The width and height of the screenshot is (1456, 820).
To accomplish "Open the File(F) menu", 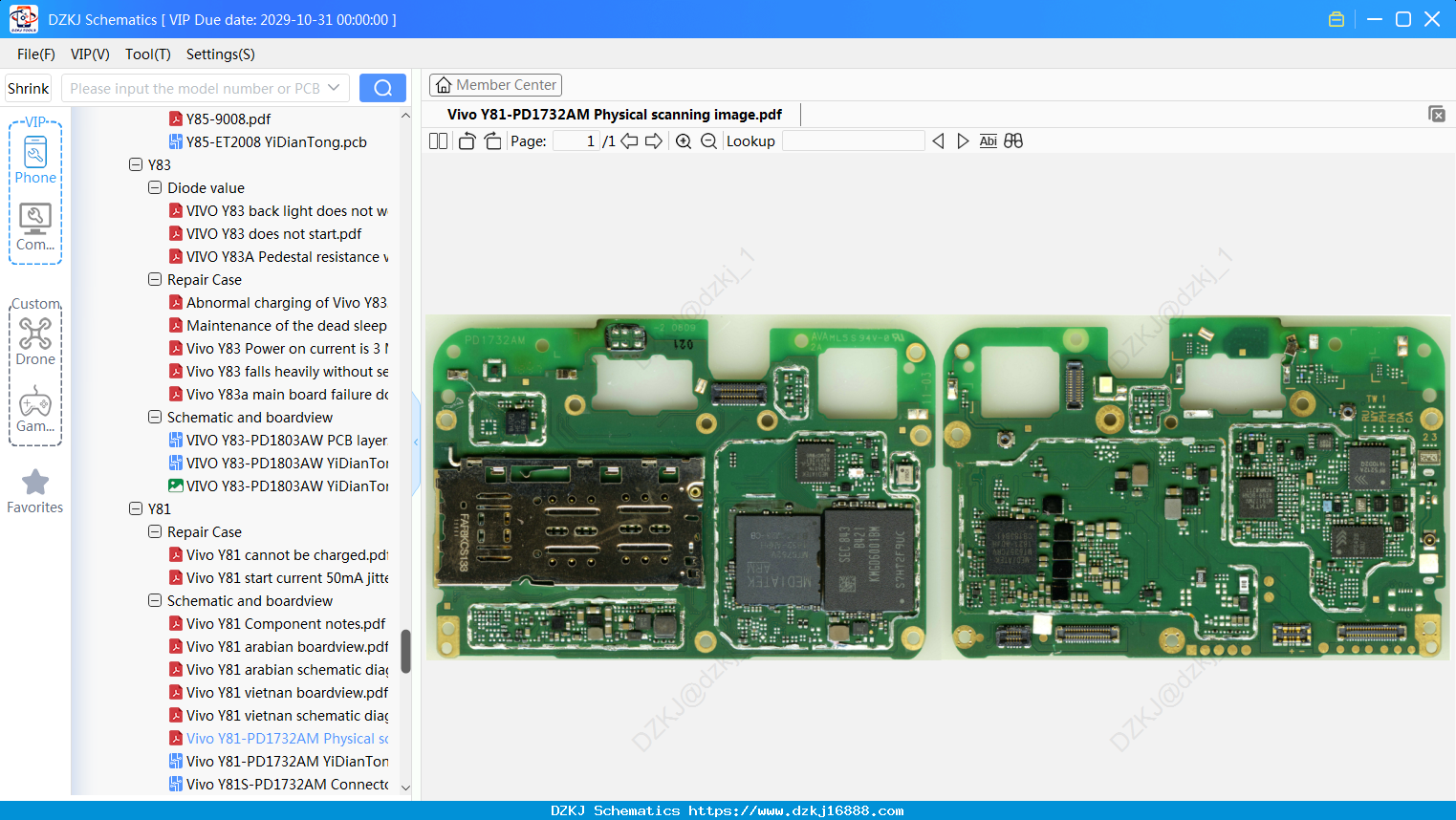I will point(36,54).
